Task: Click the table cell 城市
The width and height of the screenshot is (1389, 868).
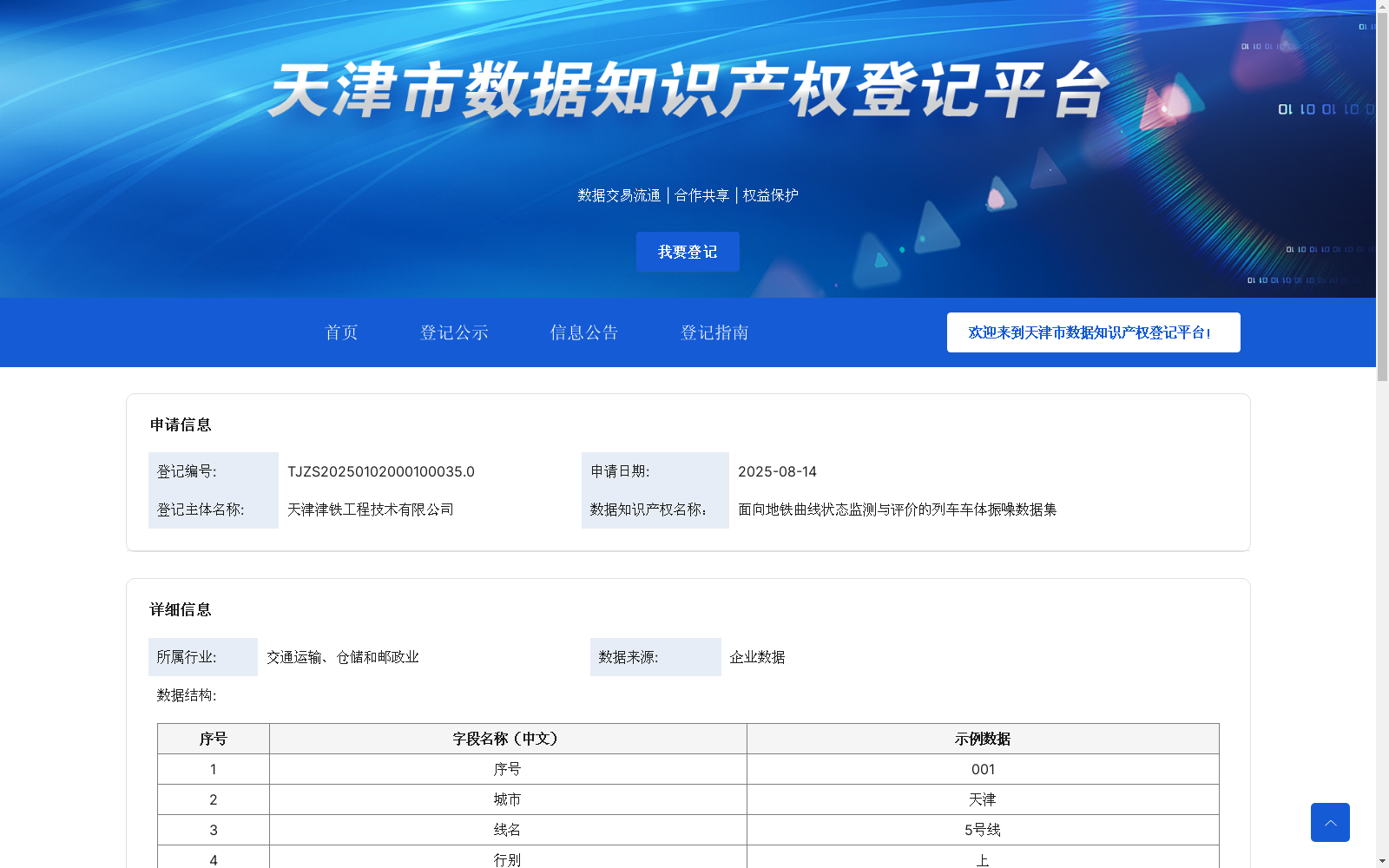Action: tap(508, 799)
